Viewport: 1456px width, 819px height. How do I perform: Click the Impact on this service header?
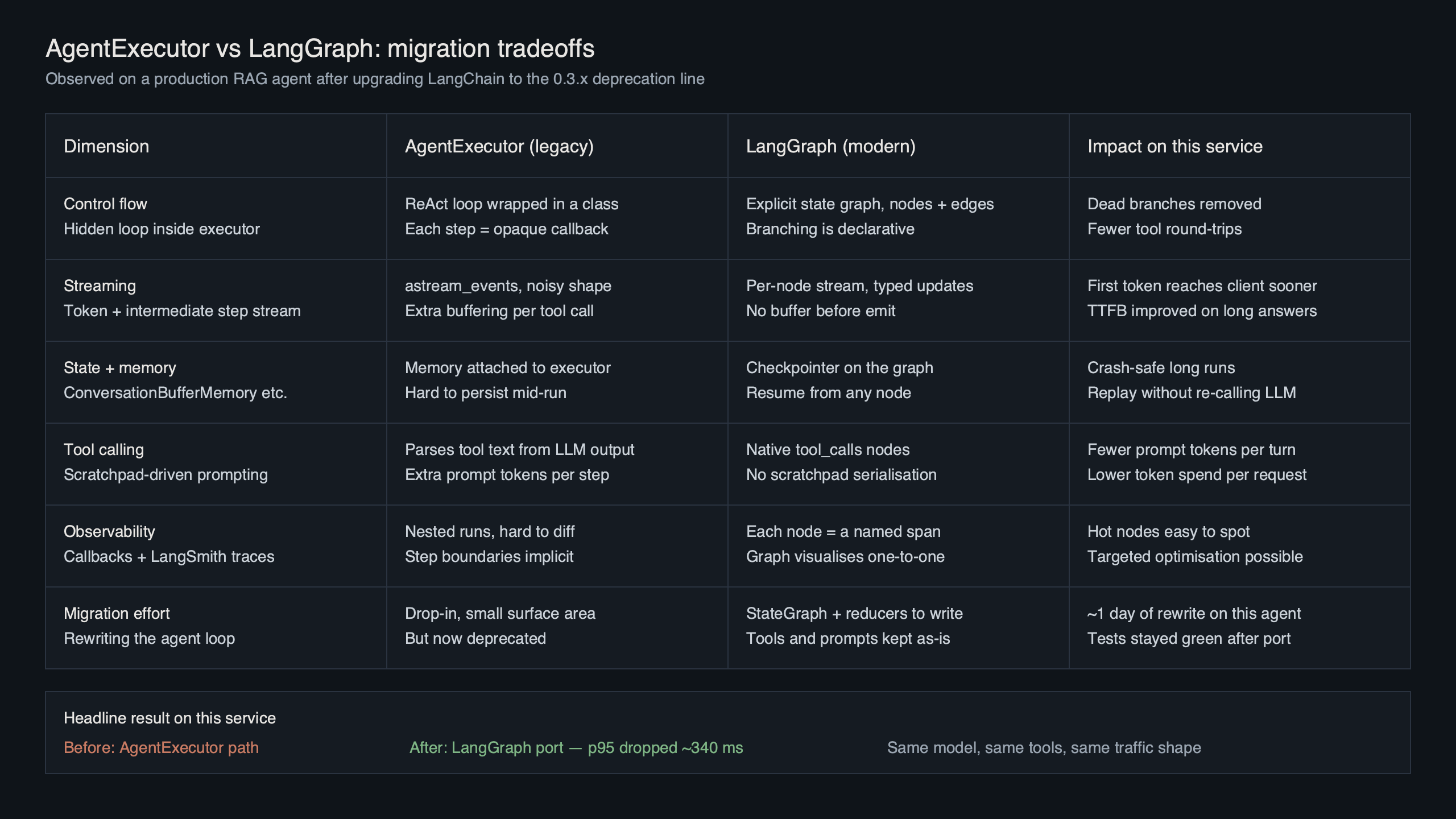pyautogui.click(x=1174, y=147)
